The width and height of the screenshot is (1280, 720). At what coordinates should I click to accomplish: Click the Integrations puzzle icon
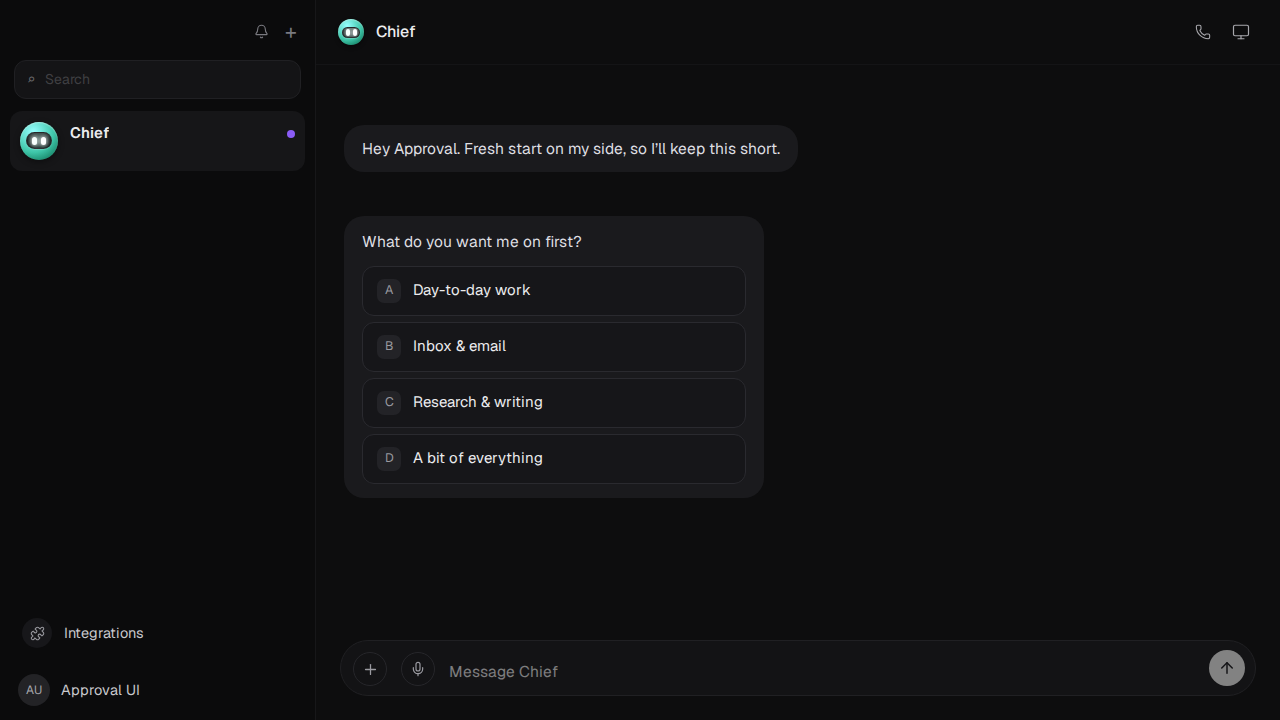(x=37, y=633)
